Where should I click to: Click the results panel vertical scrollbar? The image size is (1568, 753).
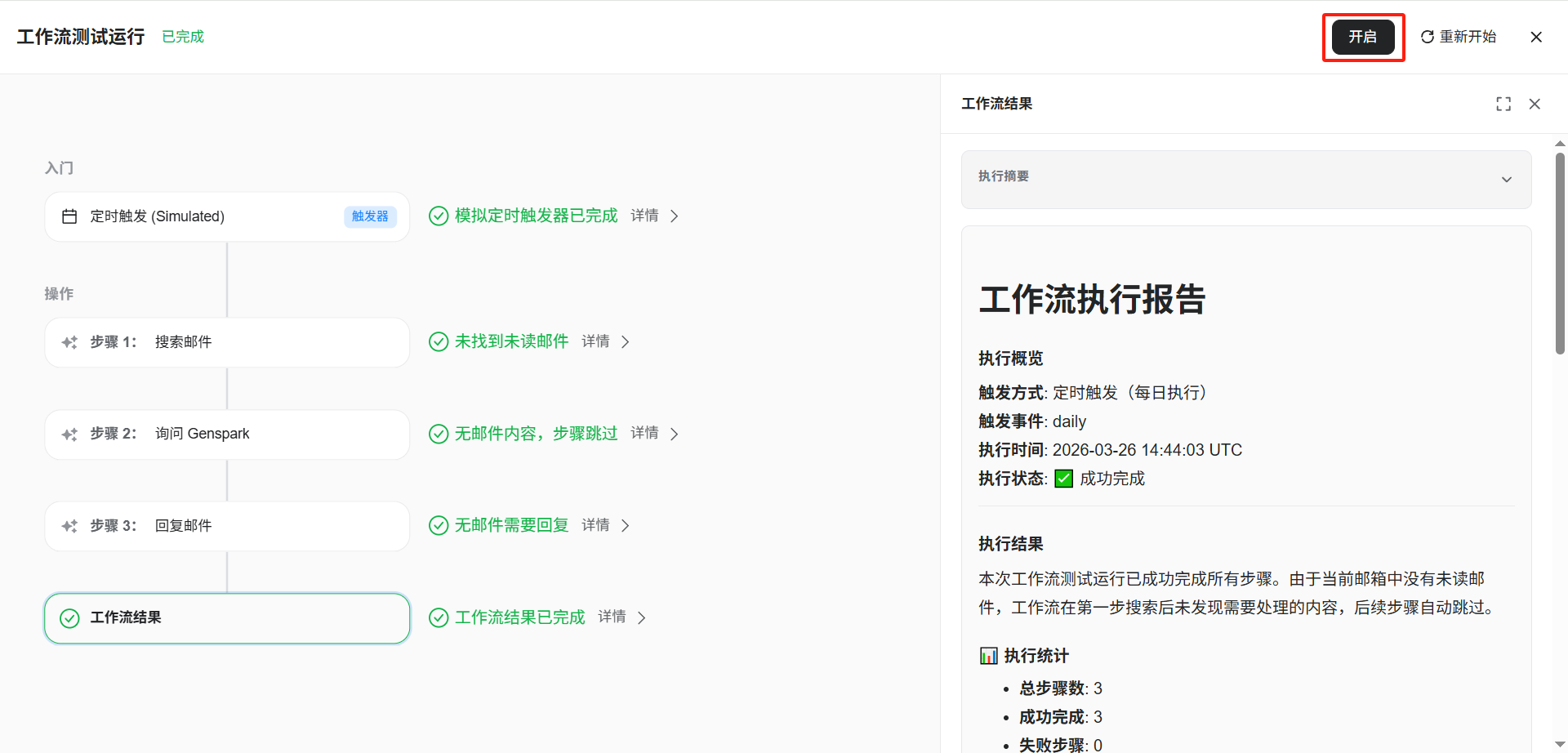1560,253
